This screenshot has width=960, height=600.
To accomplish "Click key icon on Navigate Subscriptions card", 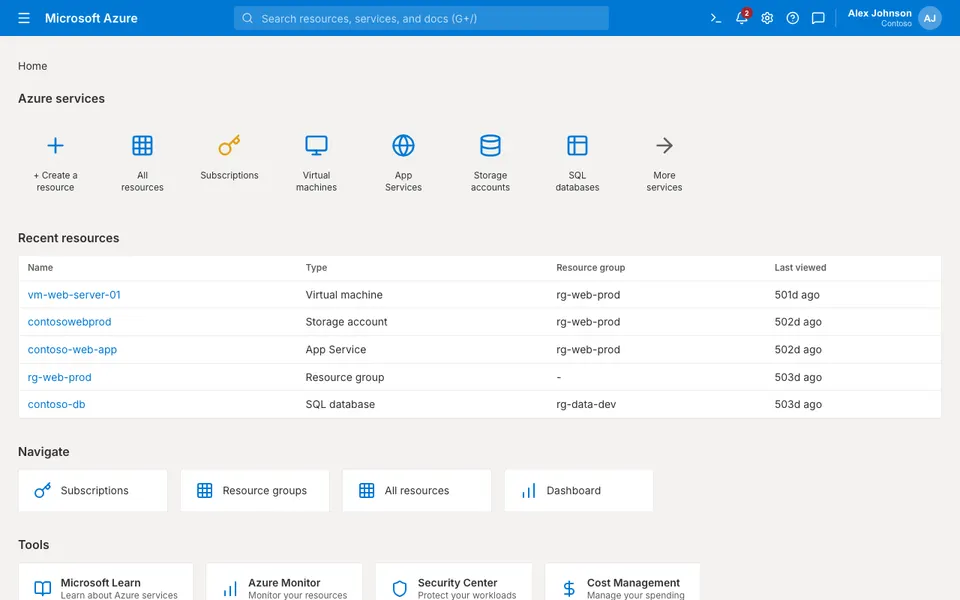I will pyautogui.click(x=42, y=490).
